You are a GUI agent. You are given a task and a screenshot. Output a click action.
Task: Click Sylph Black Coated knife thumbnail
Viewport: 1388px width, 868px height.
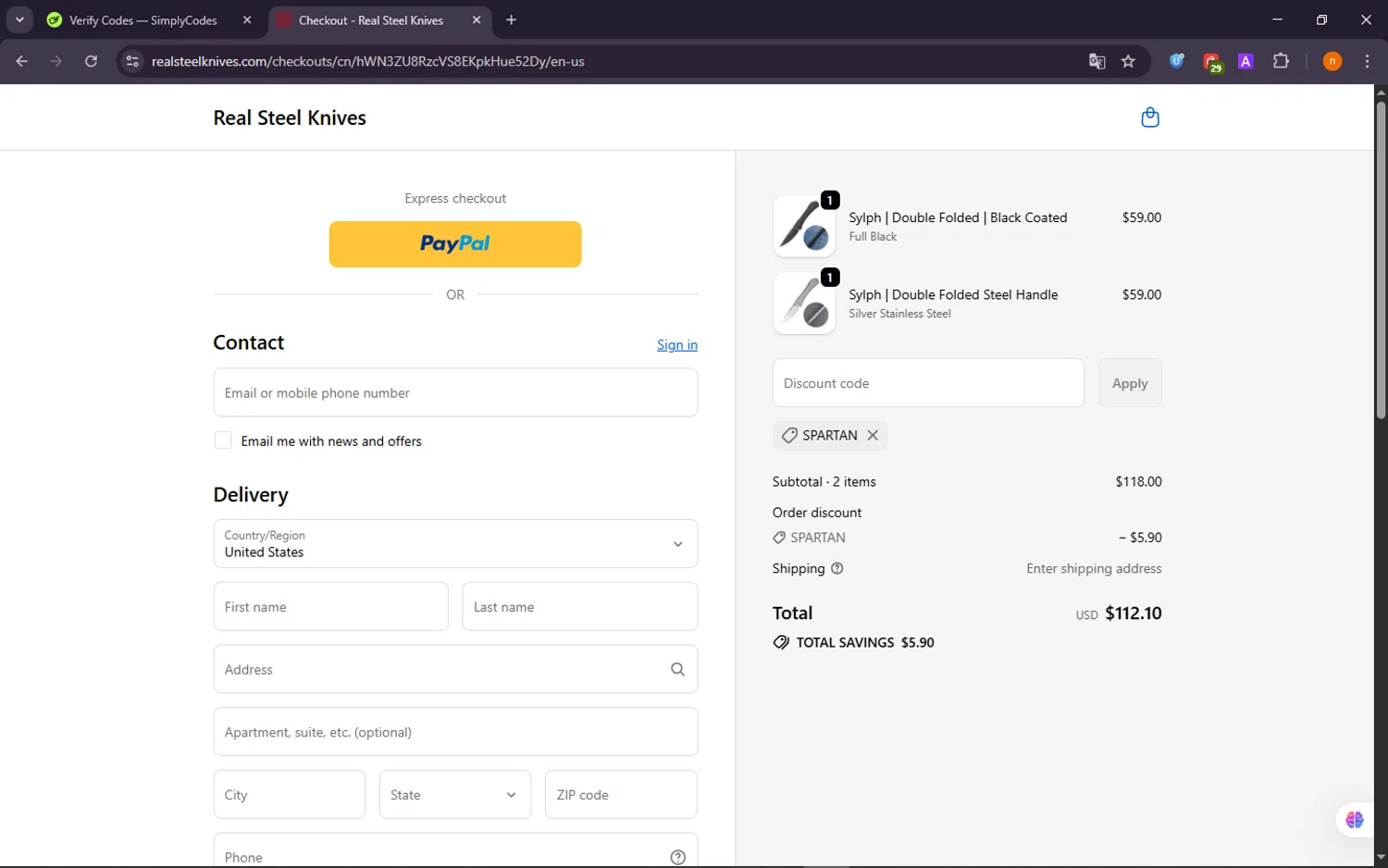point(804,226)
